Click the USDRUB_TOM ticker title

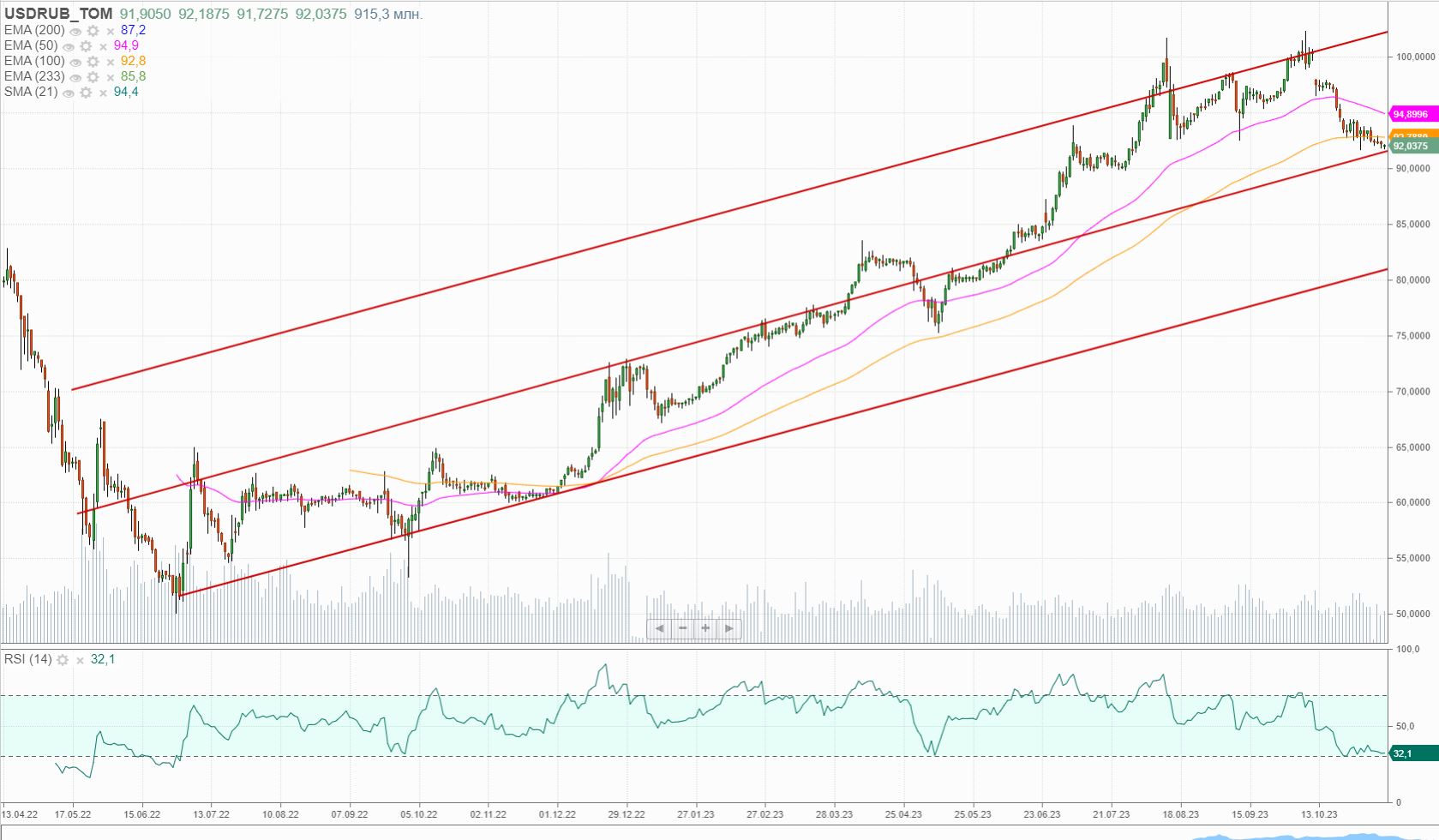point(58,14)
